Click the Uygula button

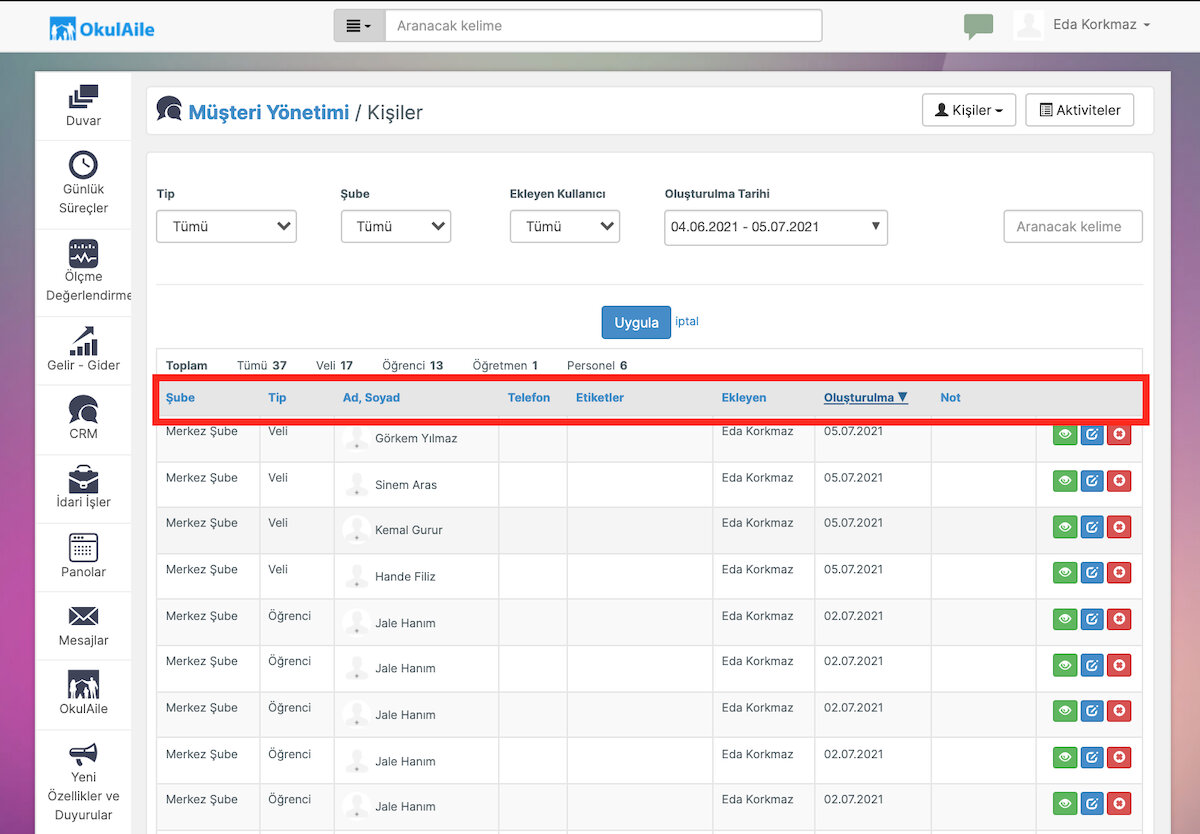pos(636,322)
